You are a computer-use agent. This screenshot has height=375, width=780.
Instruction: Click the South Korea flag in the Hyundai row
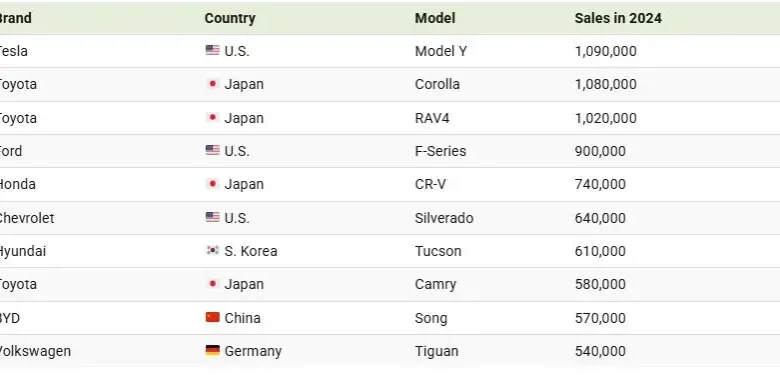coord(212,250)
